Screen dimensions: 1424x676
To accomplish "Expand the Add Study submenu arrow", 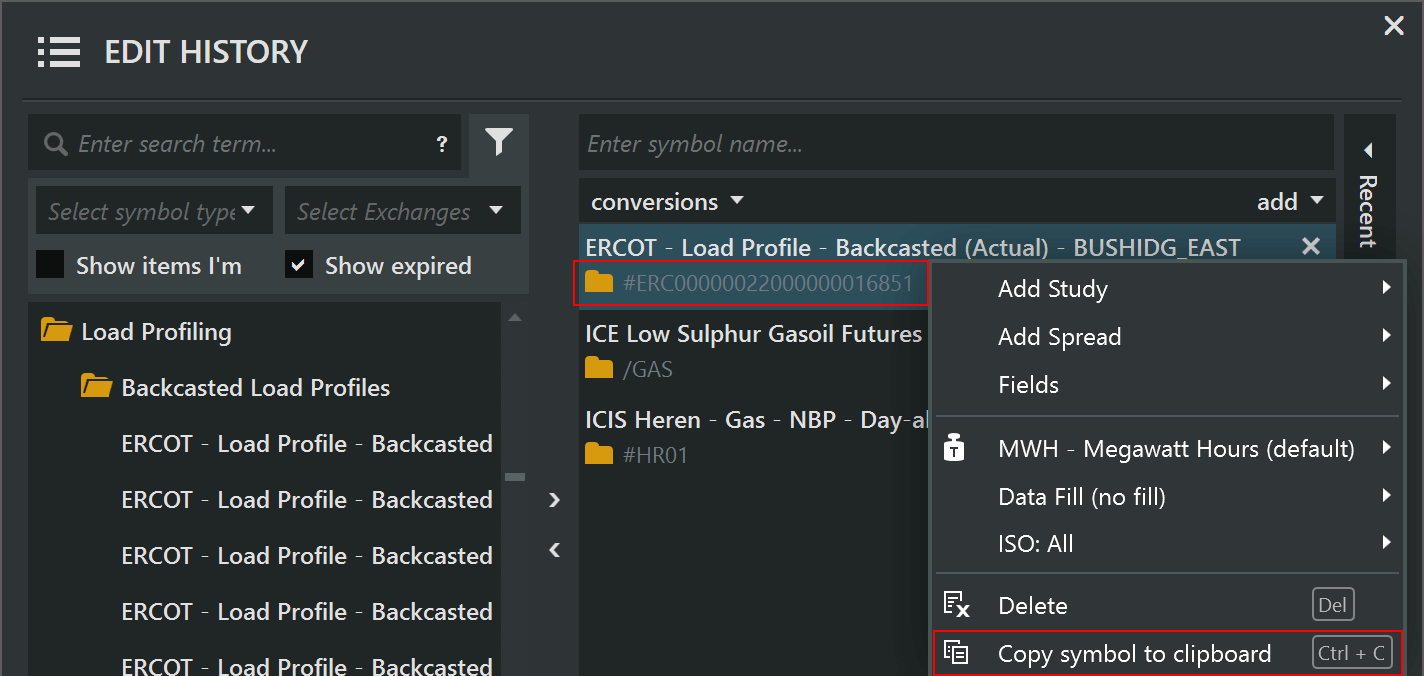I will tap(1387, 288).
